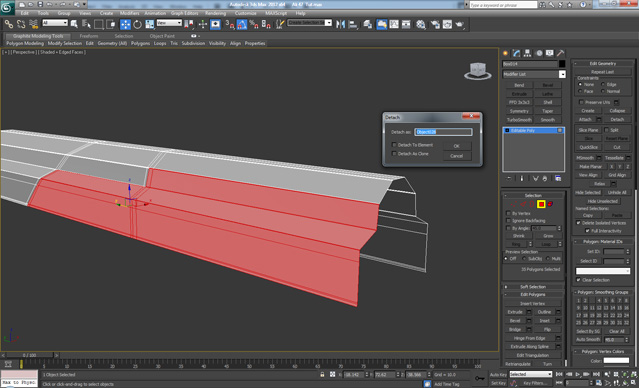Toggle the Percent Snap icon
Screen dimensions: 639x388
(254, 24)
